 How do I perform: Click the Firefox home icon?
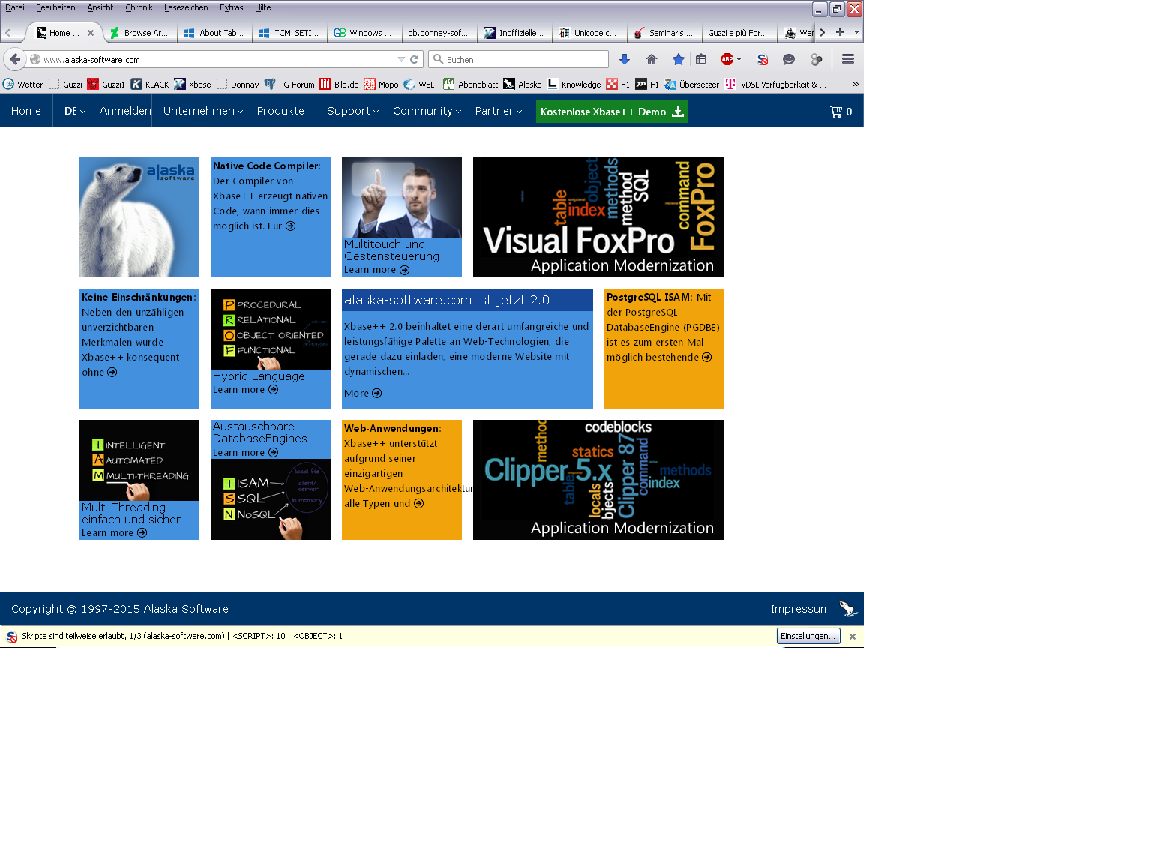coord(652,60)
